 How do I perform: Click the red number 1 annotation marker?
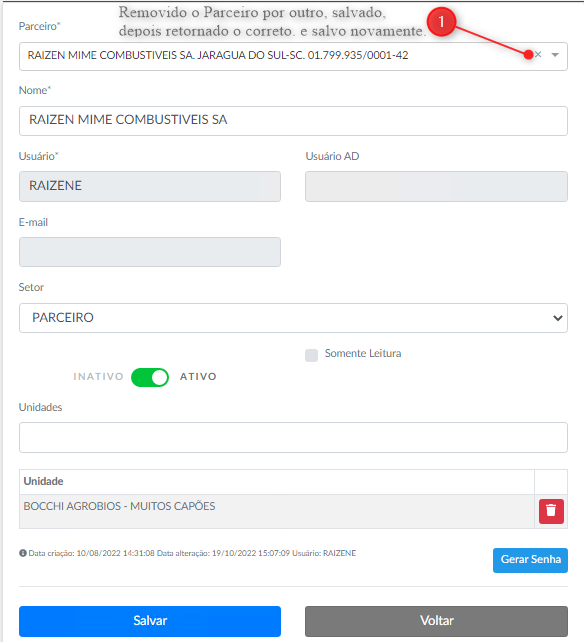pyautogui.click(x=441, y=21)
